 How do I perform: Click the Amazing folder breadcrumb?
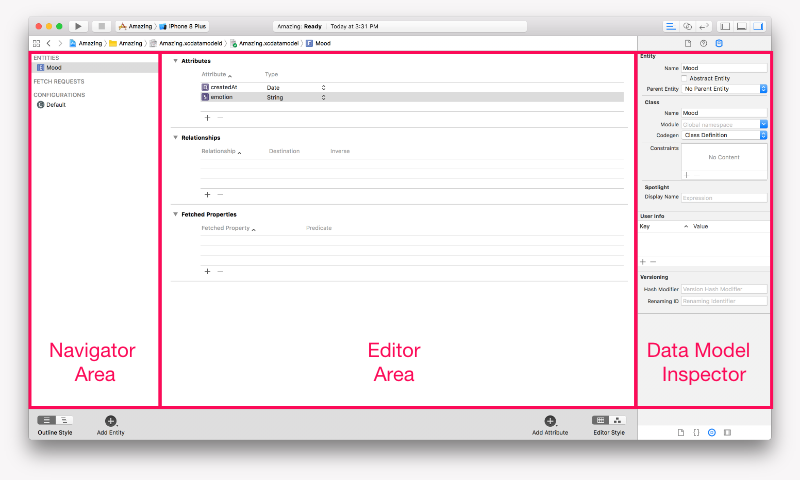pos(126,43)
